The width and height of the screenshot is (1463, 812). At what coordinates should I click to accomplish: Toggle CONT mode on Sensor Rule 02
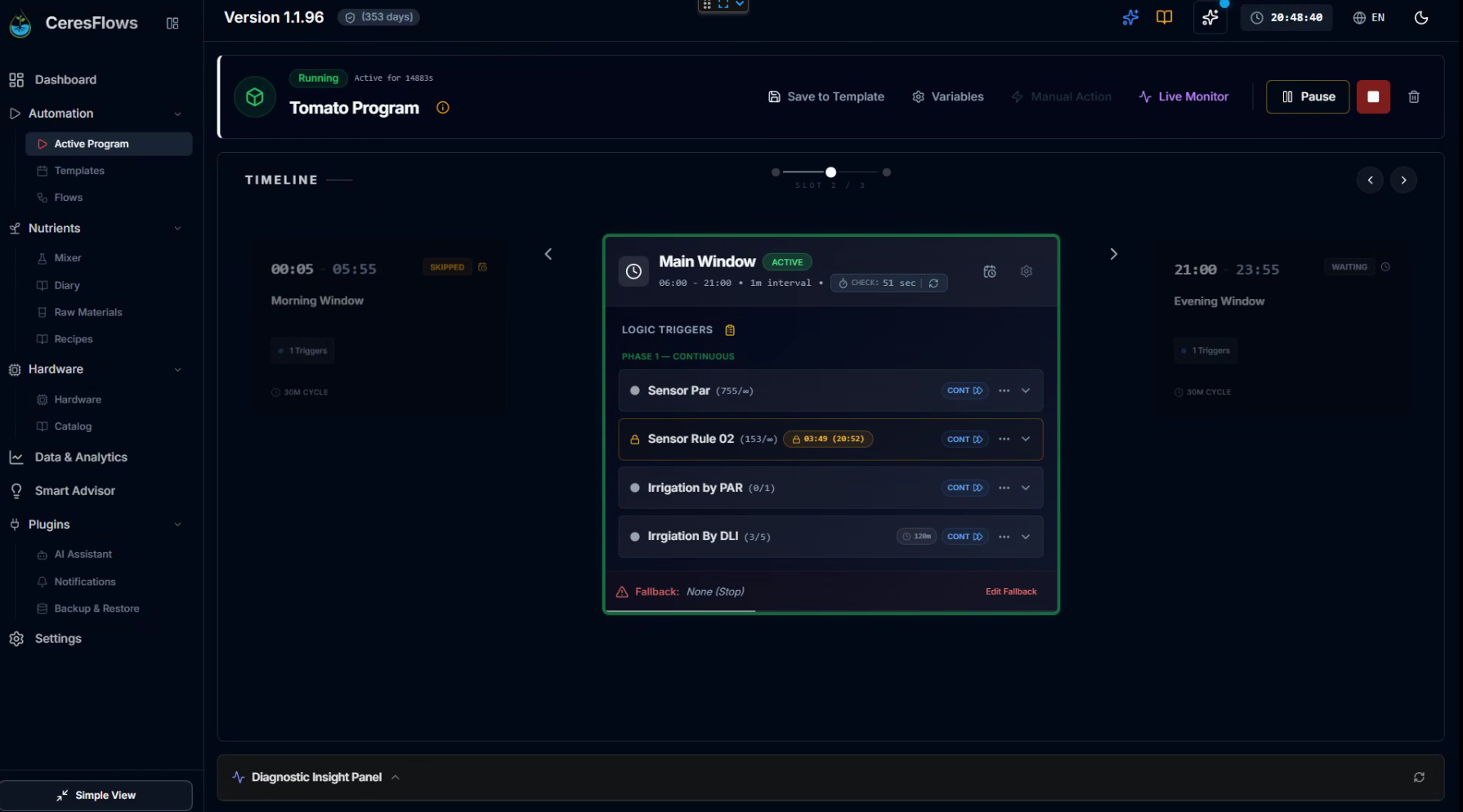(x=965, y=439)
